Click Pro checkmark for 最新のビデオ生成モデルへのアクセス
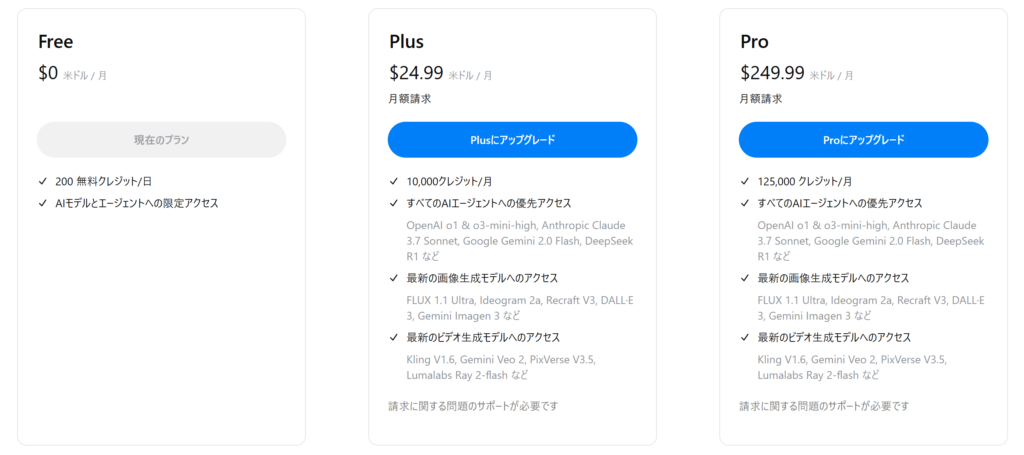1024x455 pixels. click(745, 337)
